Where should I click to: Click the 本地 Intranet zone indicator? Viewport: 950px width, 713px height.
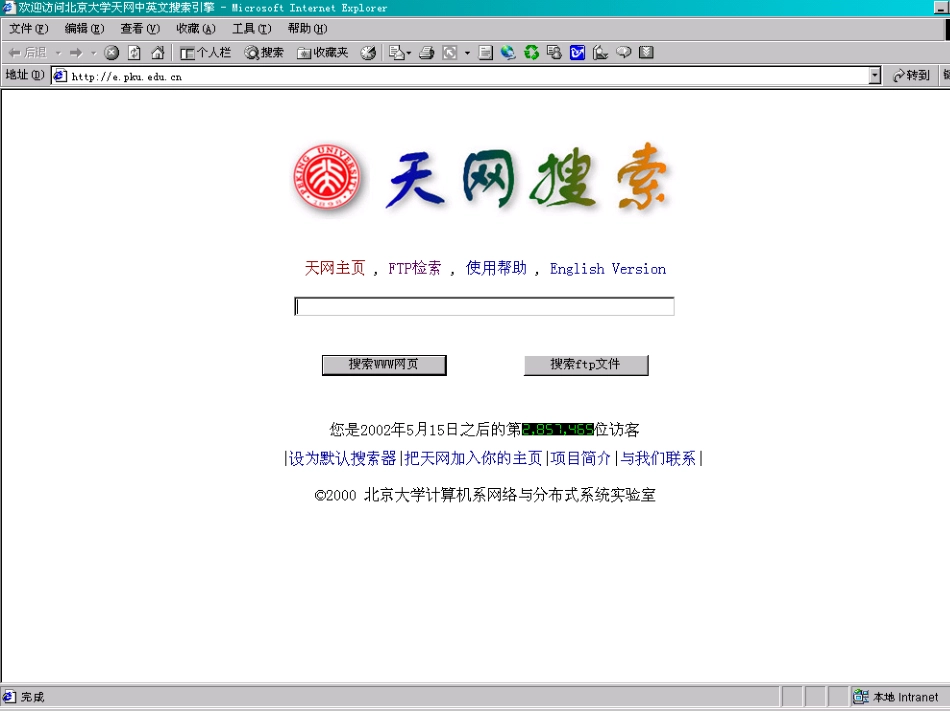(898, 697)
